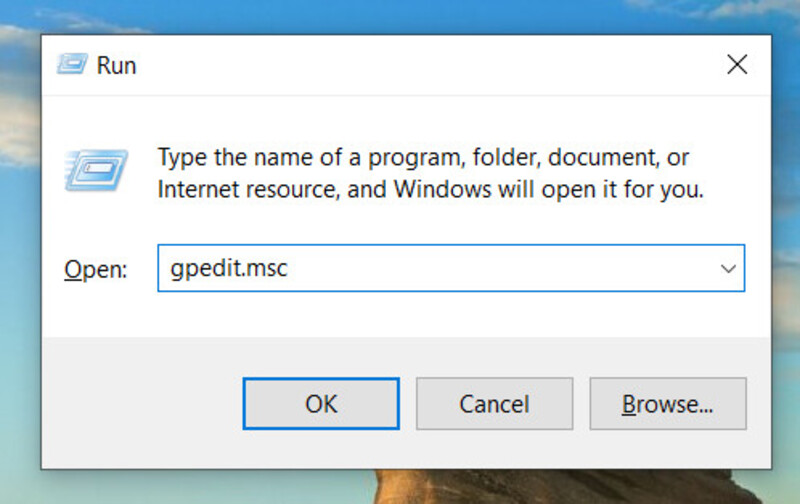
Task: Expand the Open combo box dropdown arrow
Action: click(x=728, y=268)
